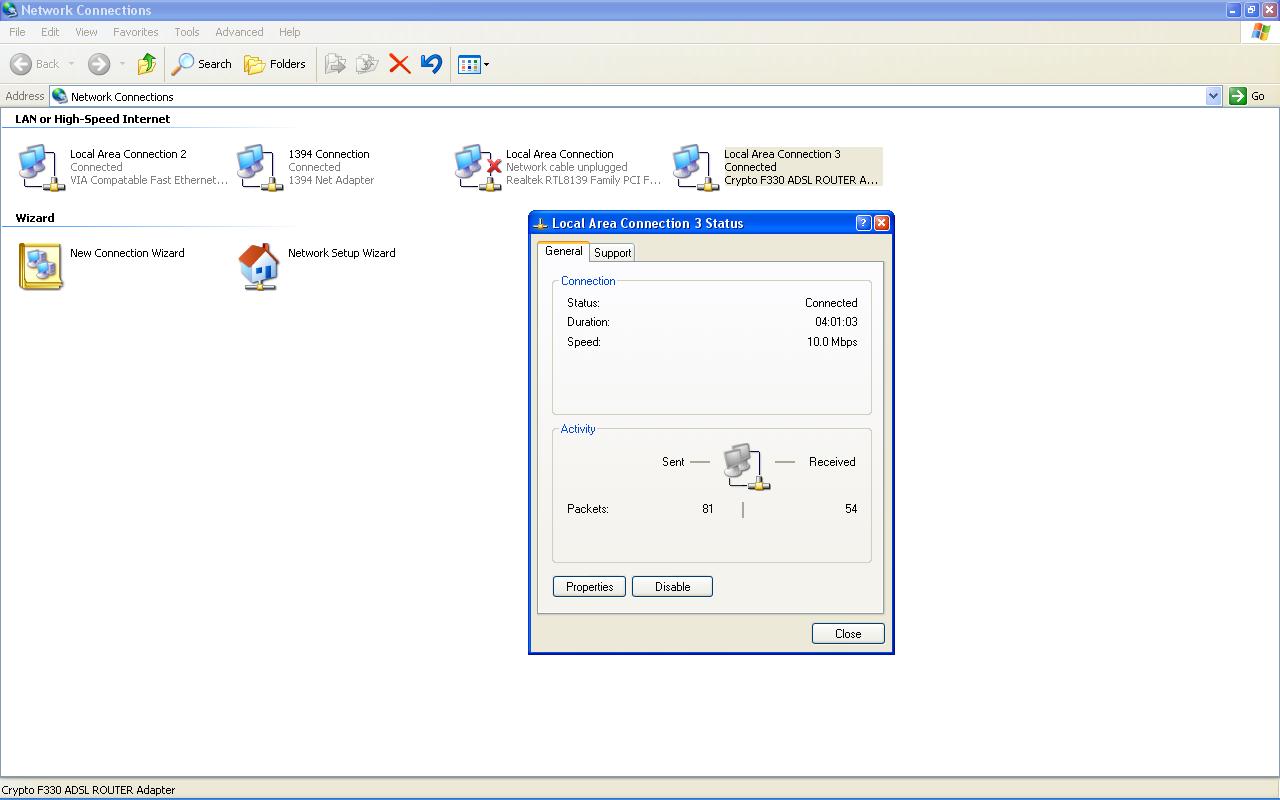This screenshot has width=1280, height=800.
Task: Click the green Go button
Action: coord(1248,96)
